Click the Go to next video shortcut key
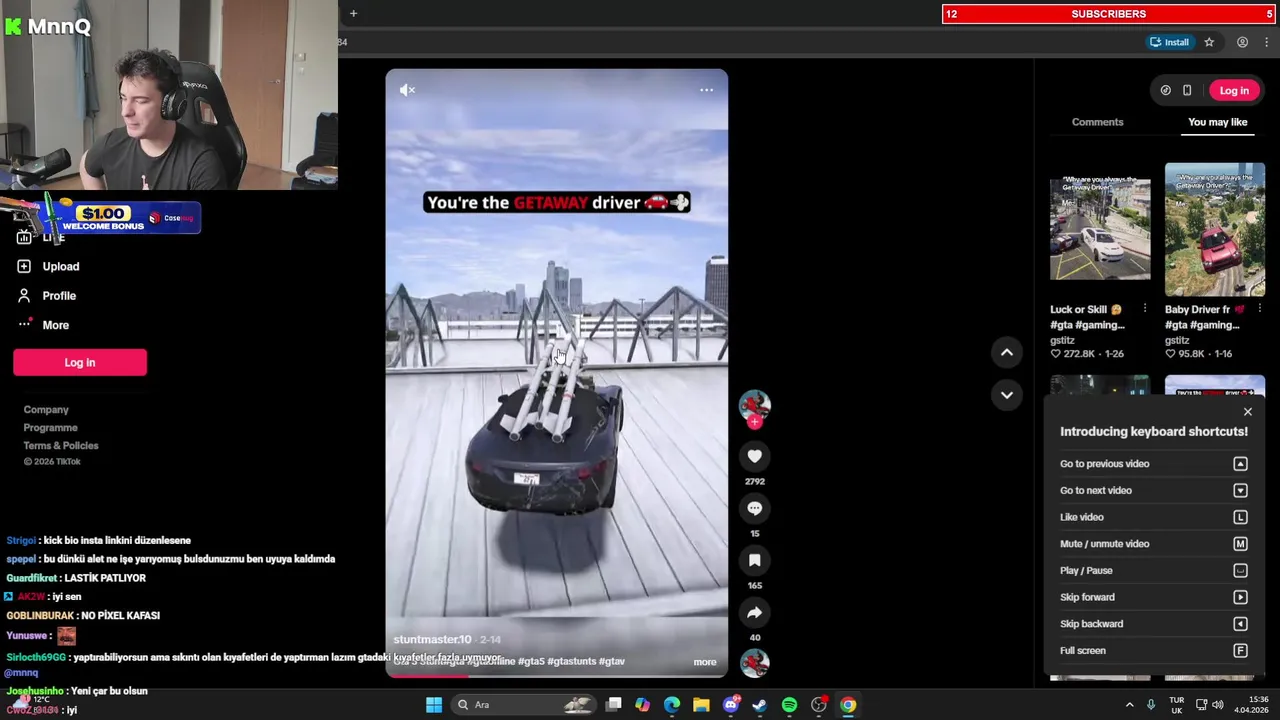The height and width of the screenshot is (720, 1280). (x=1240, y=490)
